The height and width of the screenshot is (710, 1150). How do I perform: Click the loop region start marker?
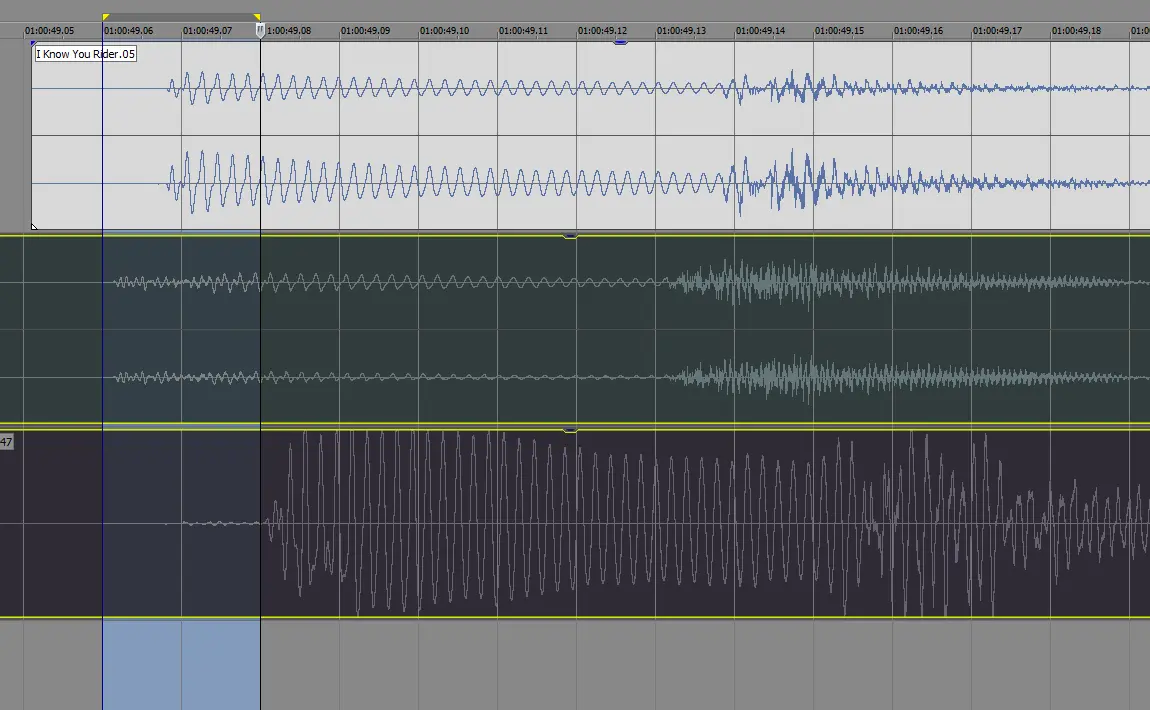click(x=105, y=17)
